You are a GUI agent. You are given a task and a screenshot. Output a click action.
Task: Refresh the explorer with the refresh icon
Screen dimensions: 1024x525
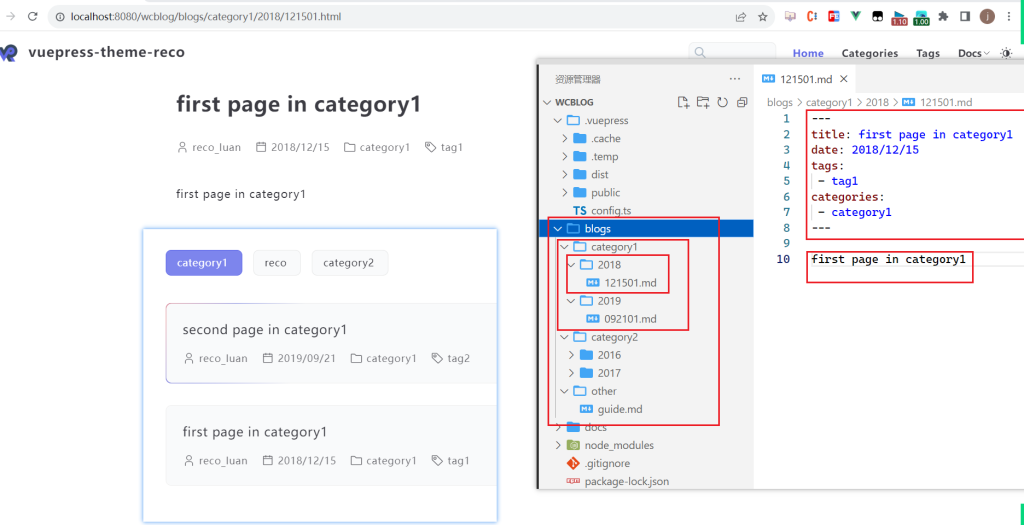coord(722,102)
